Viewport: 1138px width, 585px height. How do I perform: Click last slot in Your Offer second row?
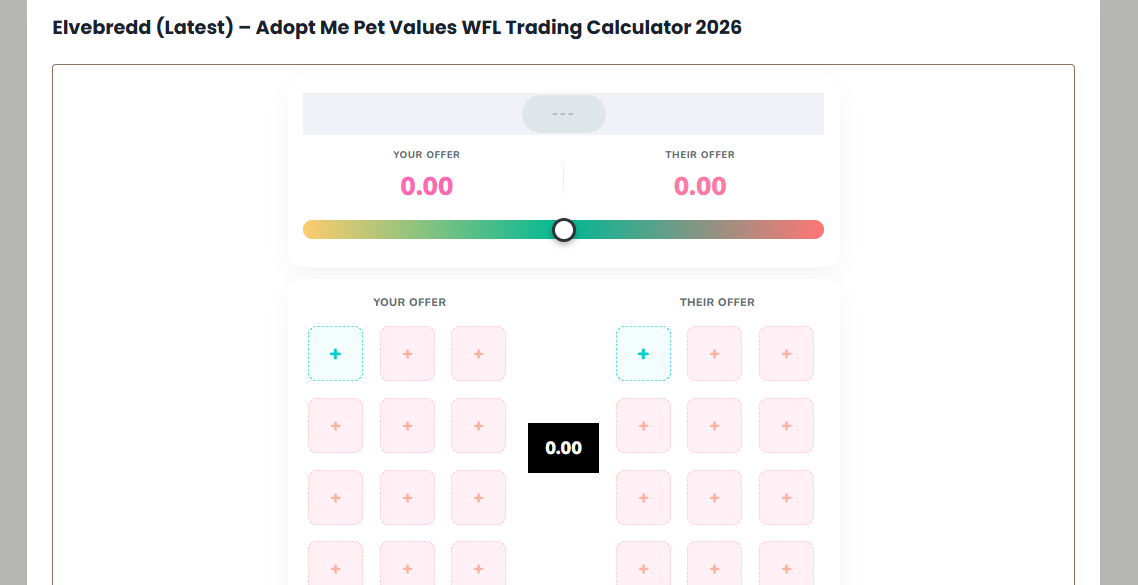point(478,425)
